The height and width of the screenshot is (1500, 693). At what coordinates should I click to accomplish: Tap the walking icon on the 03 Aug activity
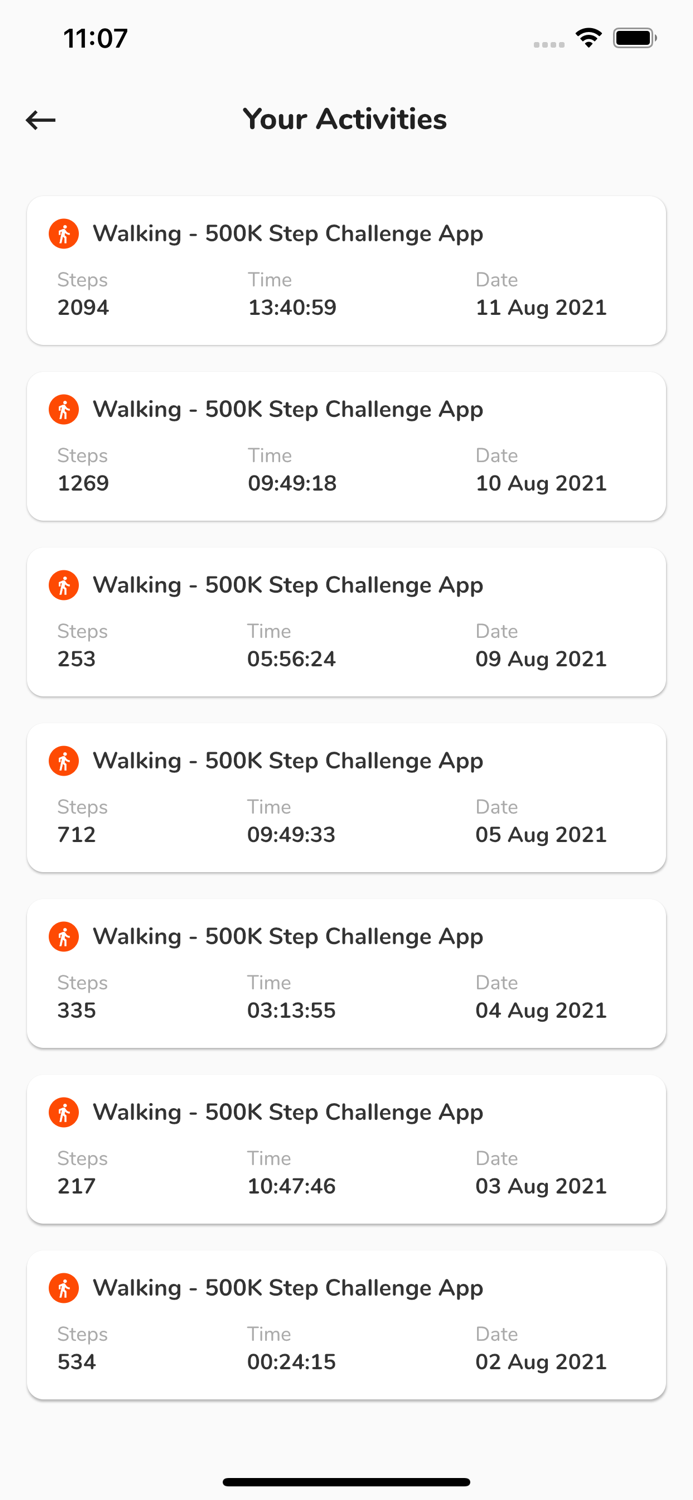coord(63,1112)
